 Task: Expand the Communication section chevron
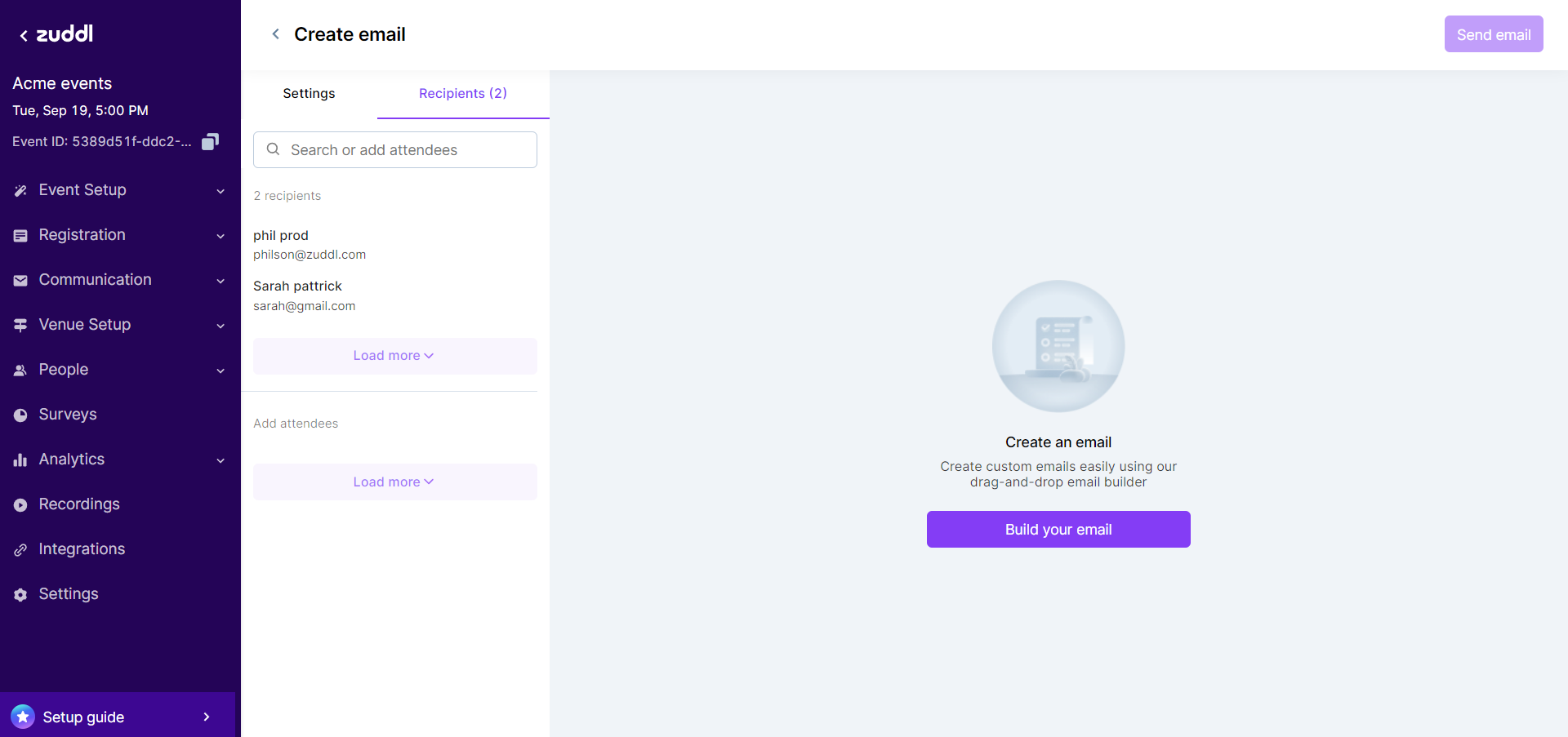coord(220,281)
